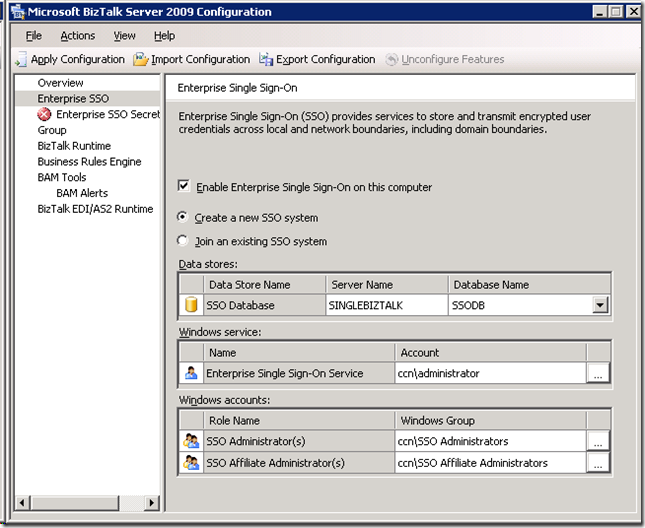Select Enterprise SSO in the tree
645x528 pixels.
[73, 99]
